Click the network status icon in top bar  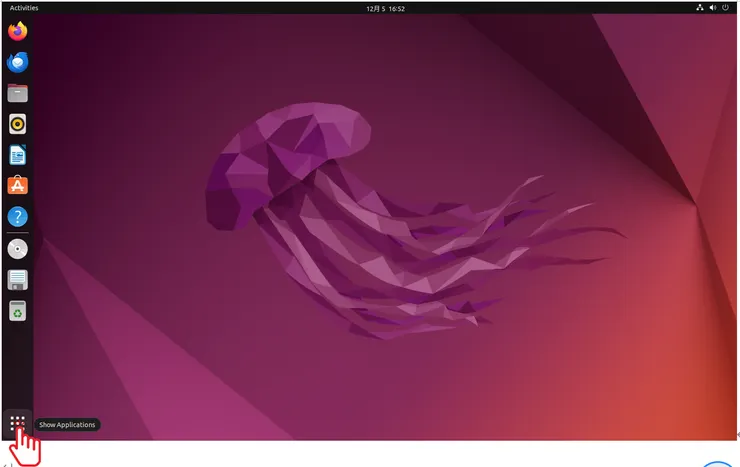[x=699, y=8]
